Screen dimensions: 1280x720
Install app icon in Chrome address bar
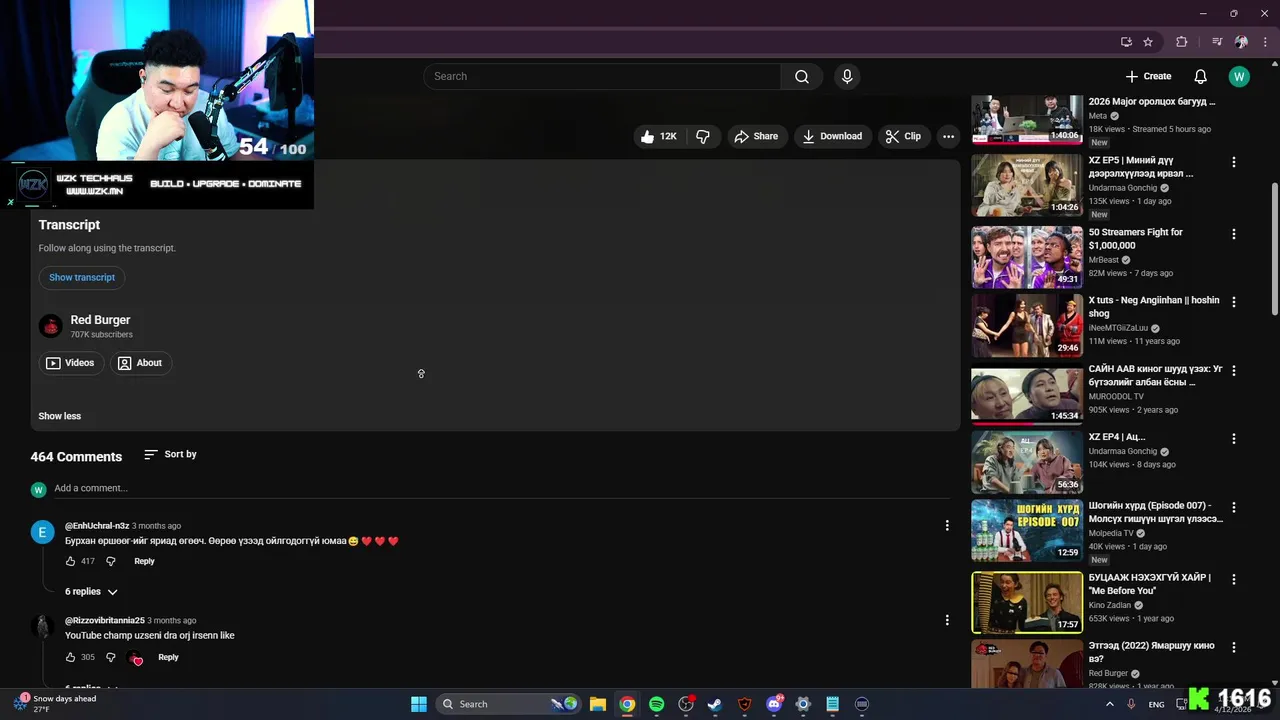point(1126,42)
